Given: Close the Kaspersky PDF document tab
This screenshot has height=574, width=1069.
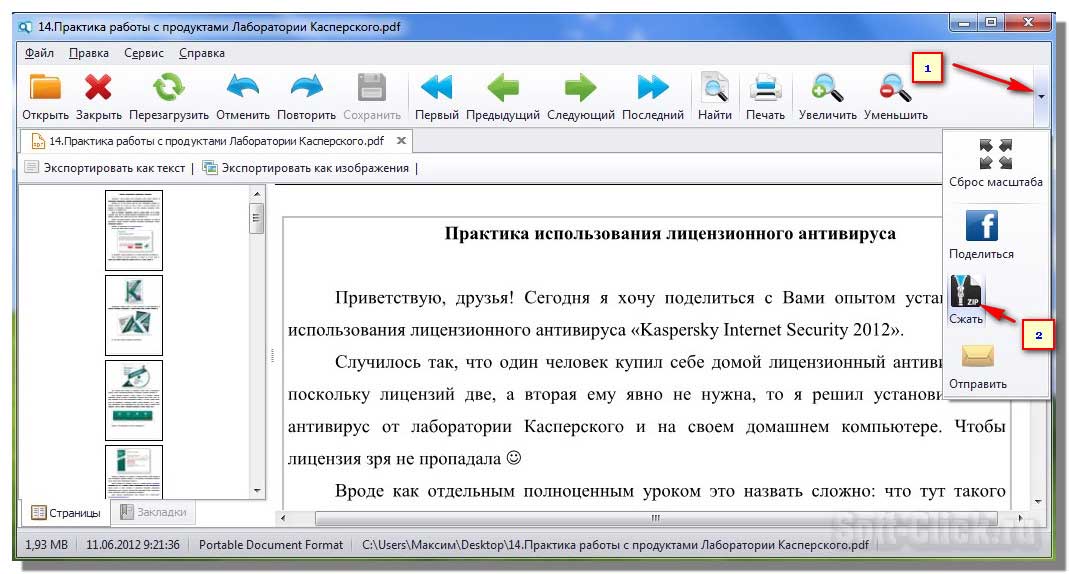Looking at the screenshot, I should tap(401, 141).
